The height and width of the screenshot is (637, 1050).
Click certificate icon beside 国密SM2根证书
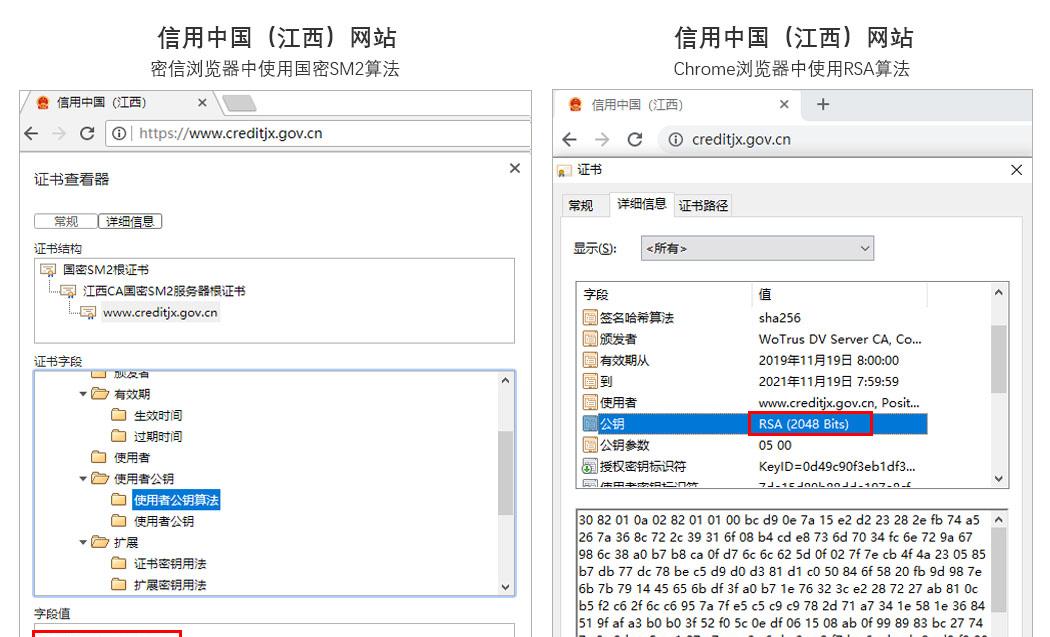[x=48, y=269]
